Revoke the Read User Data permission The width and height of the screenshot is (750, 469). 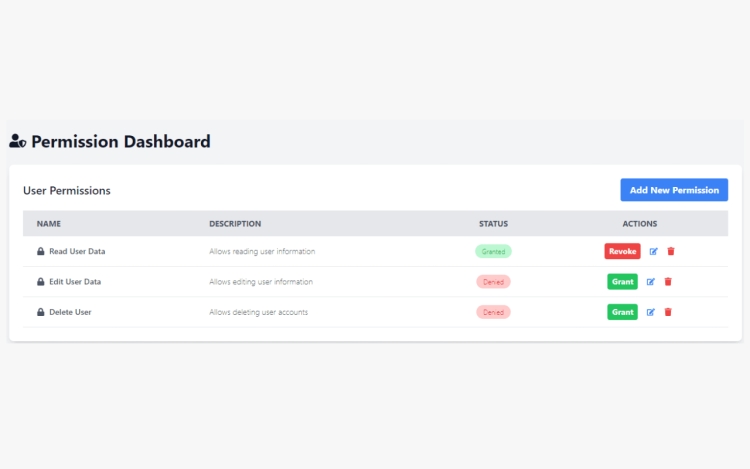point(622,251)
